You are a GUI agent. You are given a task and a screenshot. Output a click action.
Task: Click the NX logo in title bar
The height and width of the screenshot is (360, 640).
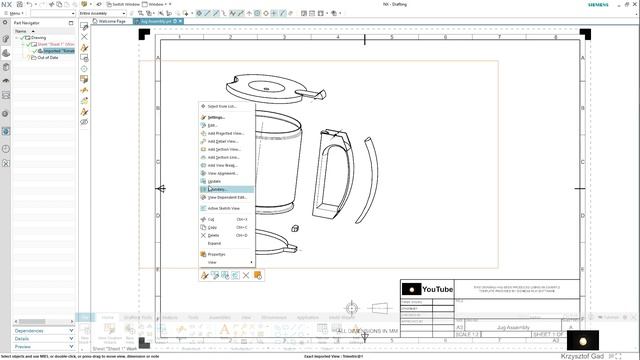pyautogui.click(x=6, y=4)
